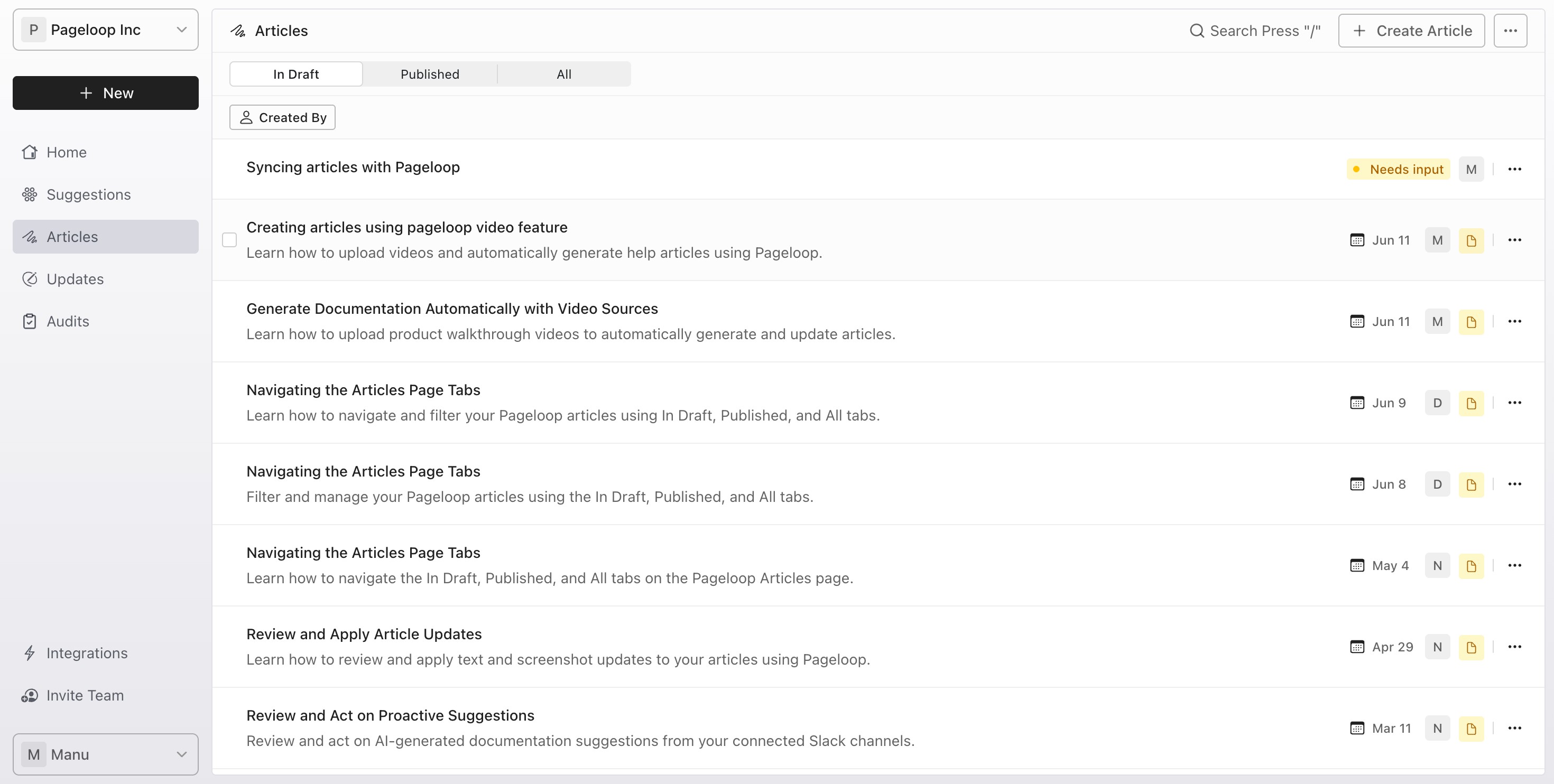Open the header more options menu

coord(1510,31)
